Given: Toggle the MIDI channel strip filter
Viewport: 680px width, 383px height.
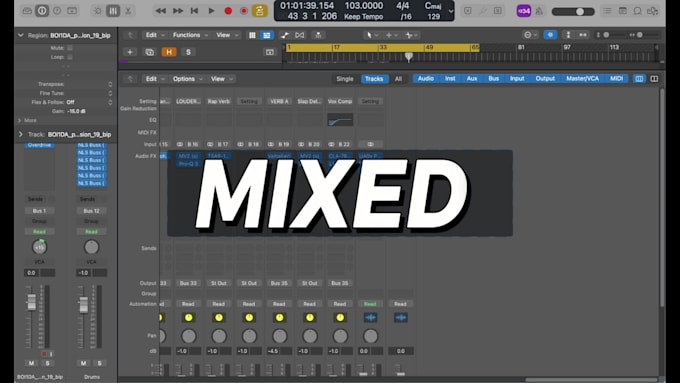Looking at the screenshot, I should pyautogui.click(x=616, y=79).
